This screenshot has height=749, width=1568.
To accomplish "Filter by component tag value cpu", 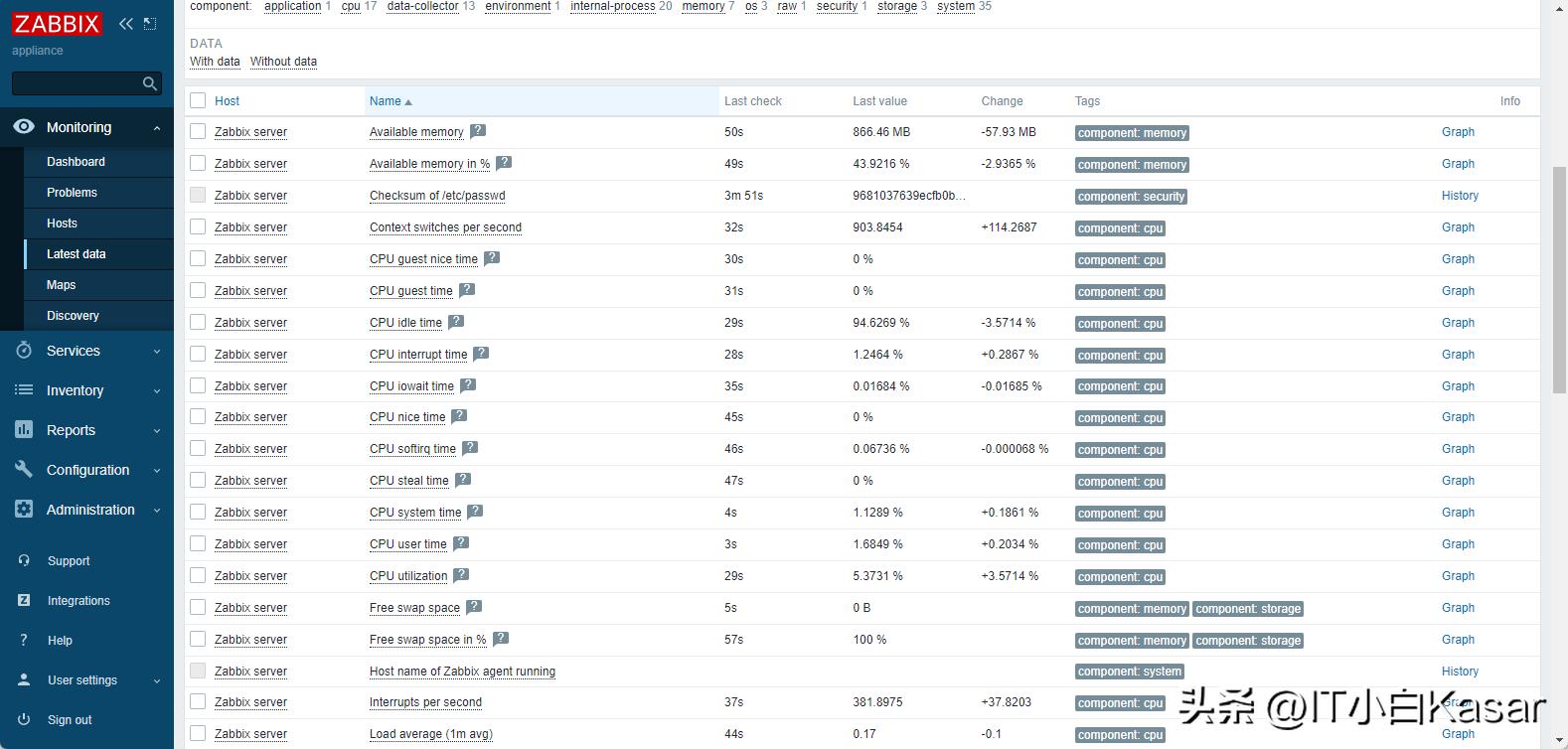I will click(351, 6).
